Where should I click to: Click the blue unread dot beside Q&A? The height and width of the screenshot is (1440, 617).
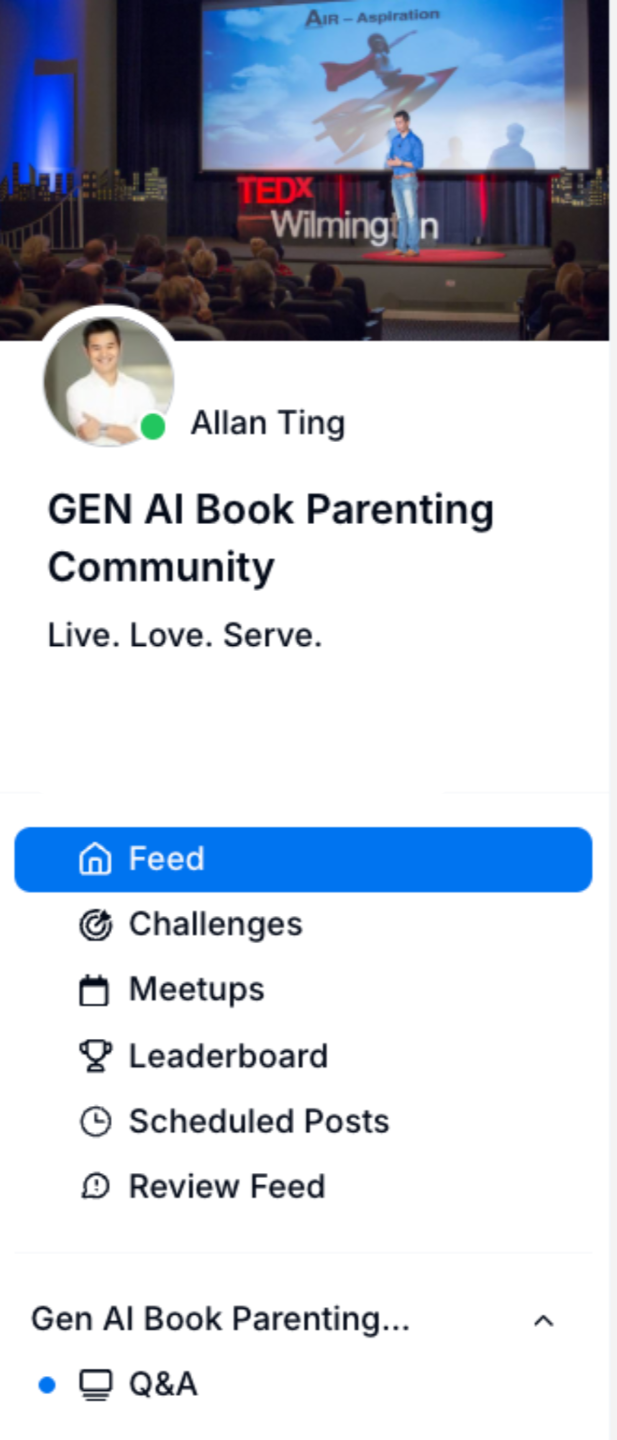47,1385
